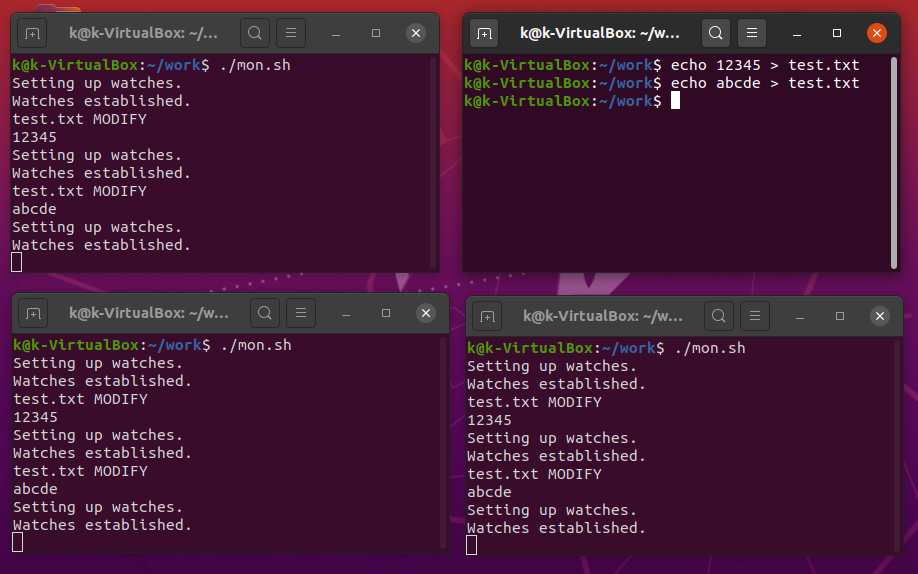Open hamburger menu in bottom-right terminal
Image resolution: width=918 pixels, height=574 pixels.
pos(754,316)
